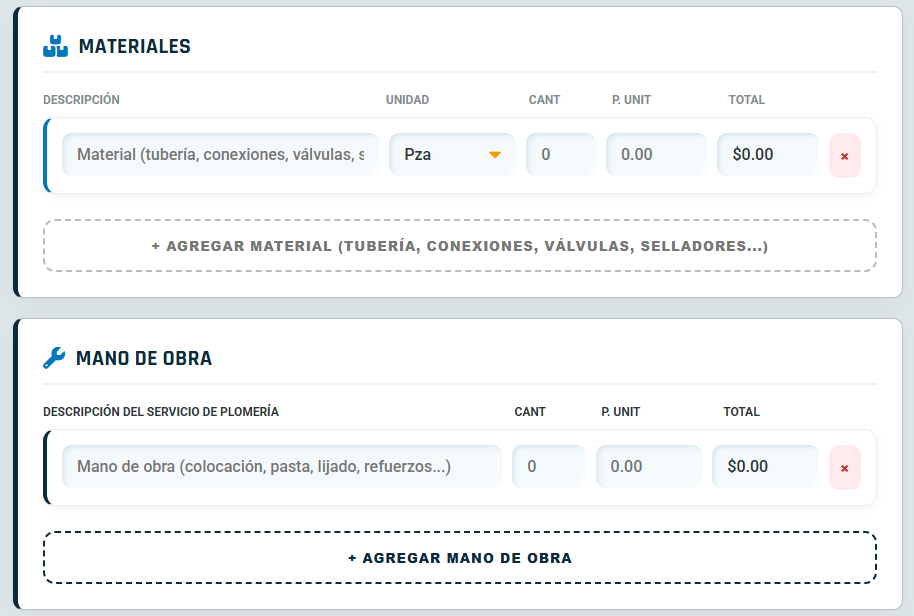914x616 pixels.
Task: Remove the material row with red X
Action: click(845, 156)
